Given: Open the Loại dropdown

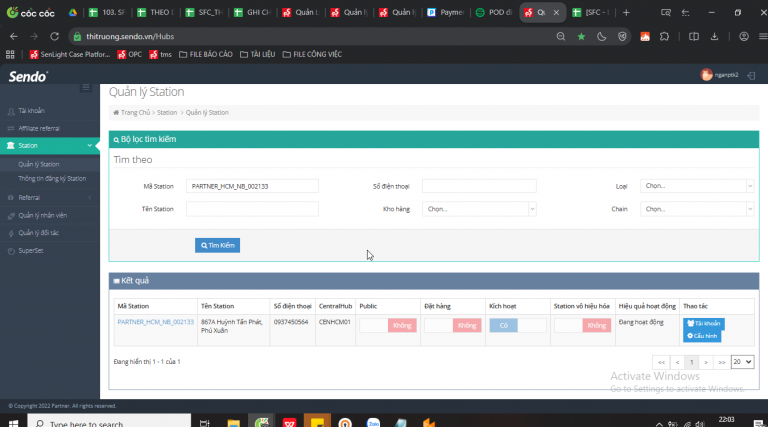Looking at the screenshot, I should pyautogui.click(x=697, y=186).
